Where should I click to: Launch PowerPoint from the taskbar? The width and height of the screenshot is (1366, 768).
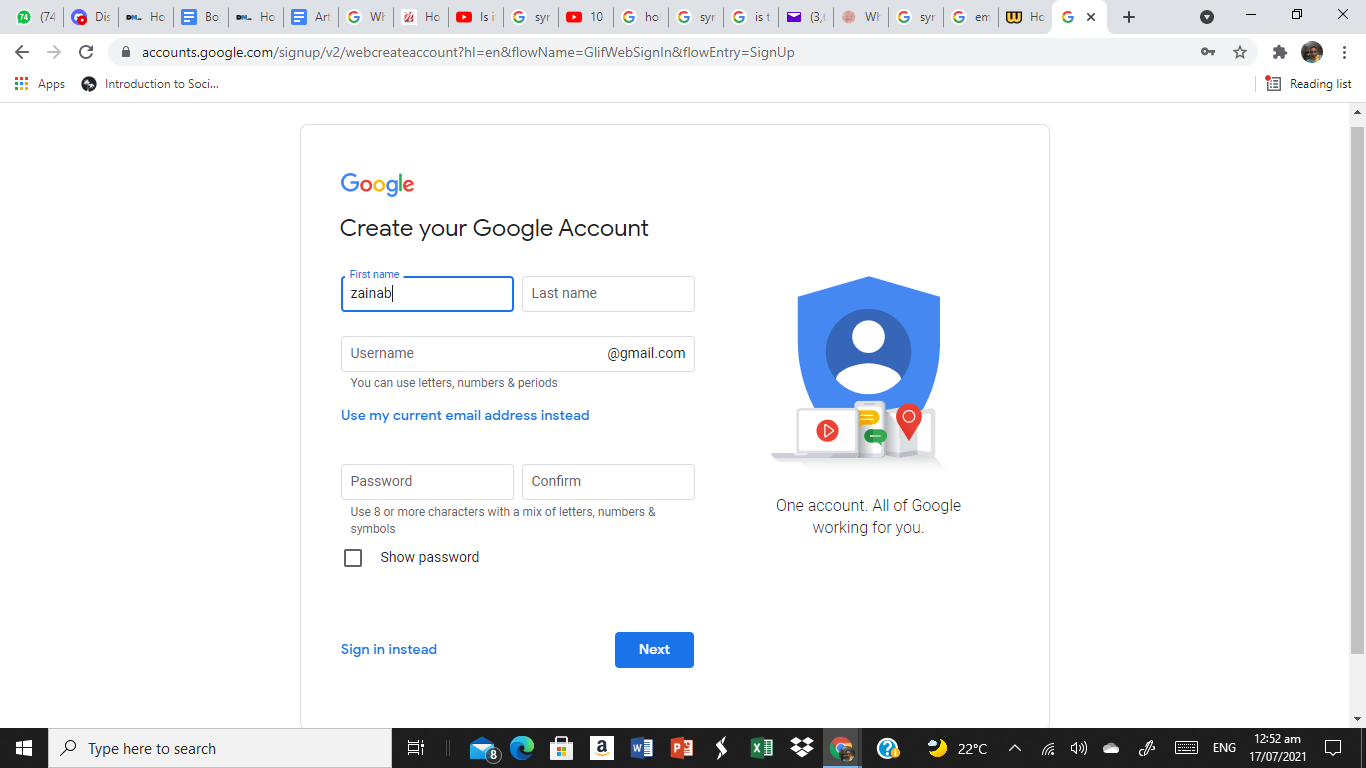click(x=682, y=748)
